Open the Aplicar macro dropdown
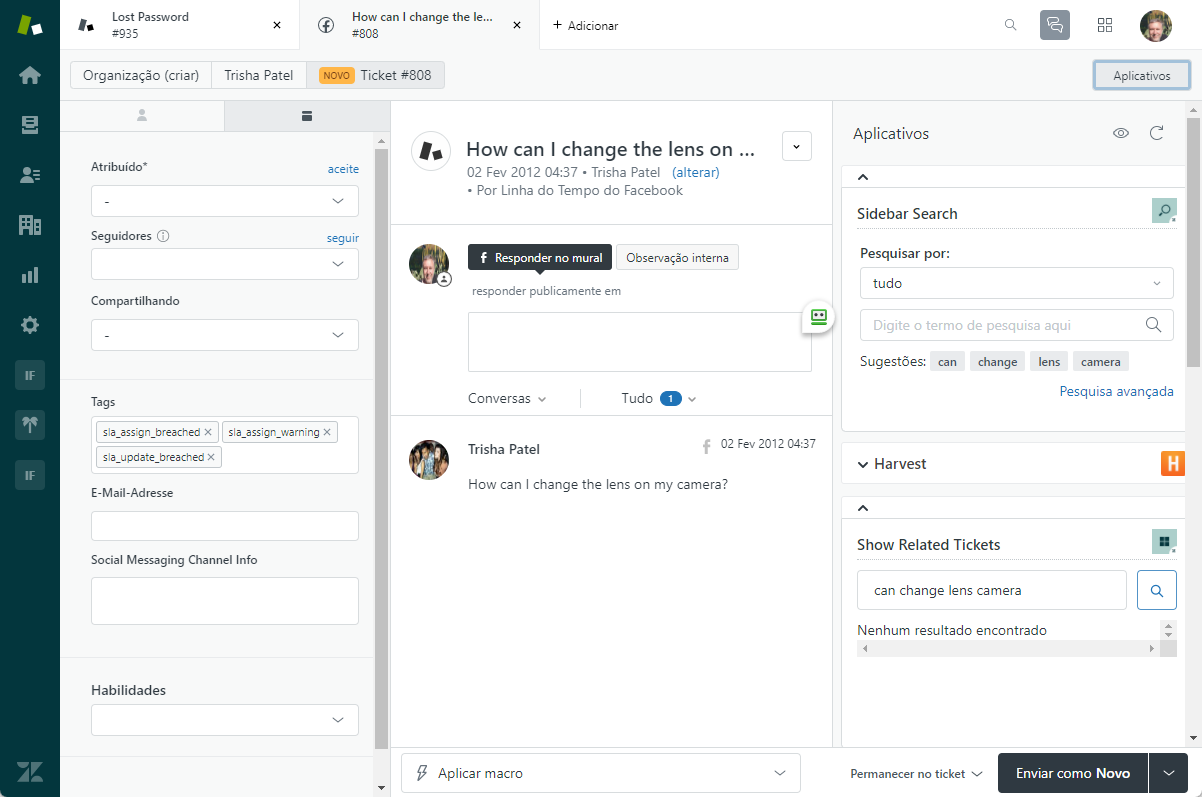This screenshot has width=1202, height=797. [601, 773]
